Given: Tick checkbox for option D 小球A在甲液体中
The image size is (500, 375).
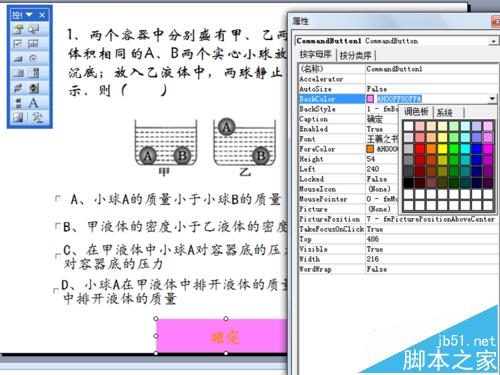Looking at the screenshot, I should pos(56,291).
